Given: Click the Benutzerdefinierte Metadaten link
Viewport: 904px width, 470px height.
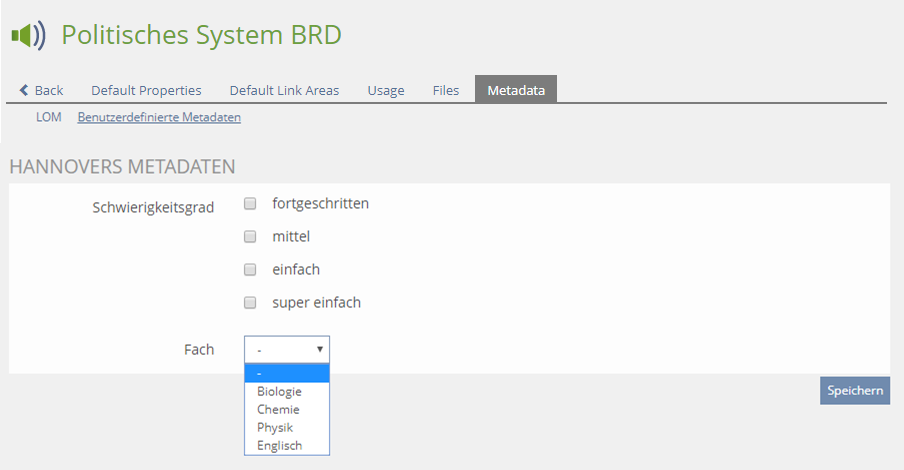Looking at the screenshot, I should pyautogui.click(x=159, y=117).
